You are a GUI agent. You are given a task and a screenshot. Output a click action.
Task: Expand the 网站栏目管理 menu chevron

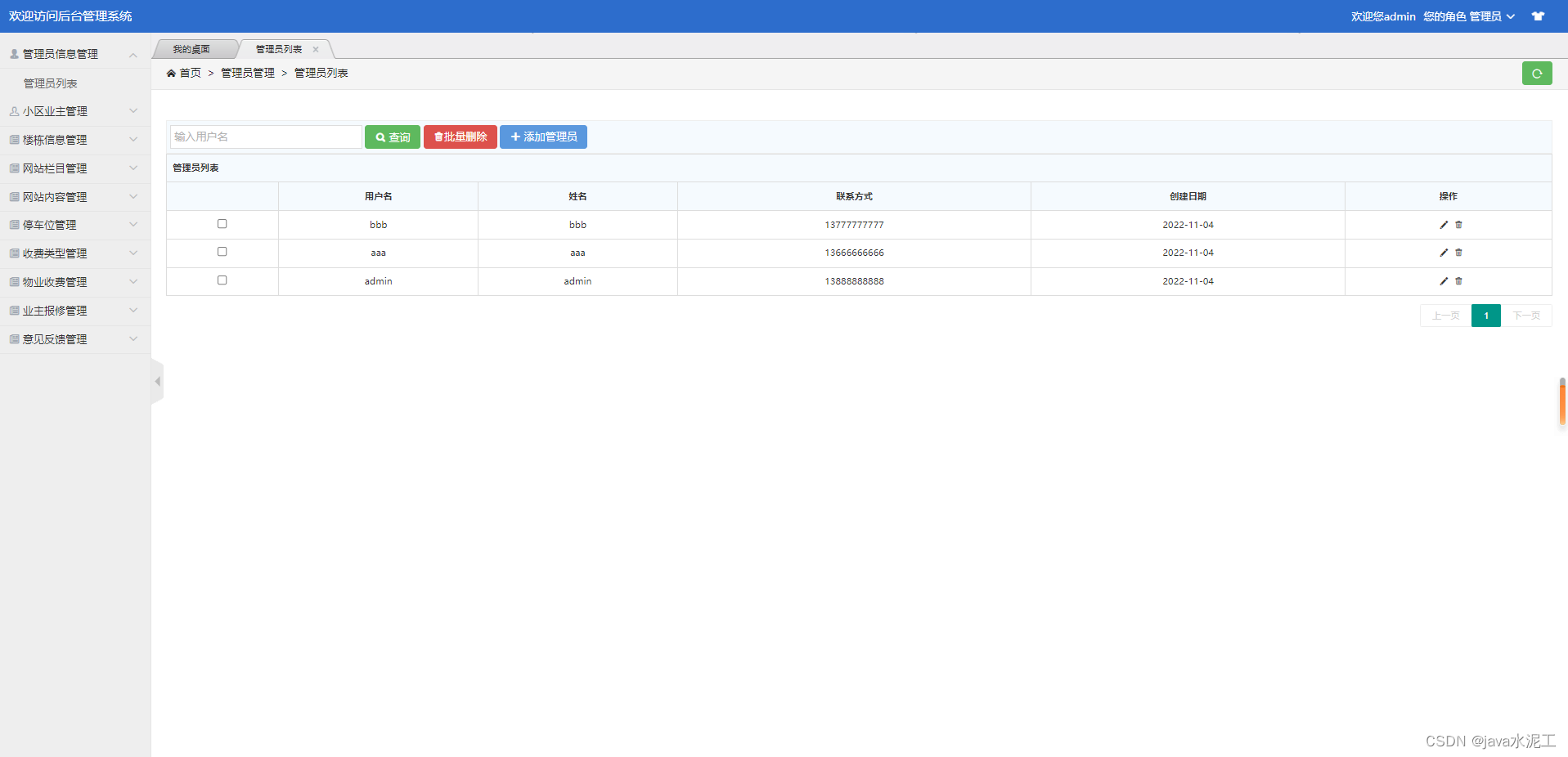point(133,168)
